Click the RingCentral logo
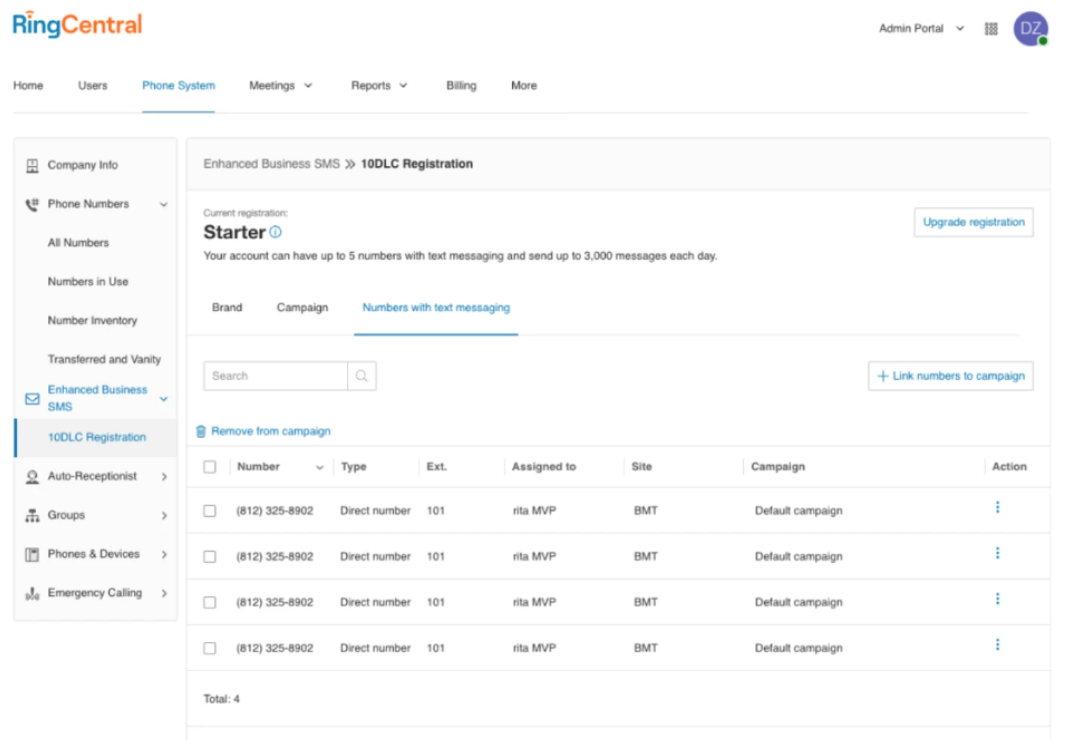This screenshot has height=740, width=1065. pyautogui.click(x=77, y=25)
